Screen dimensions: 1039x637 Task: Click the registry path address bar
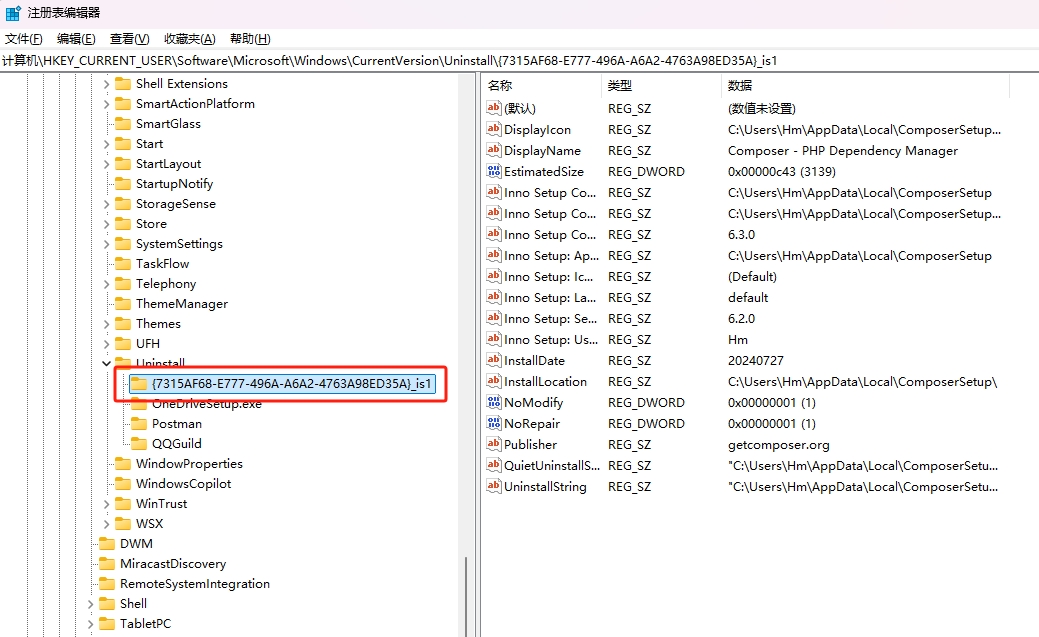point(520,60)
